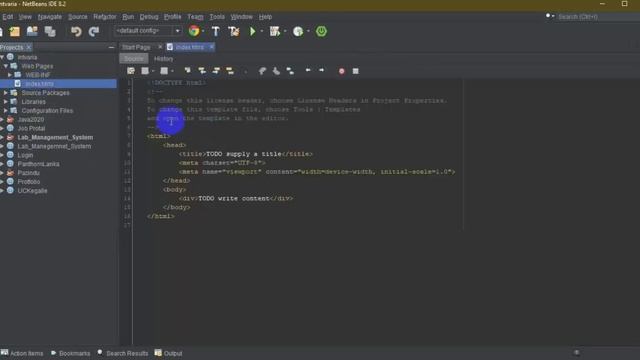
Task: Close the Projects panel tab
Action: tap(29, 47)
